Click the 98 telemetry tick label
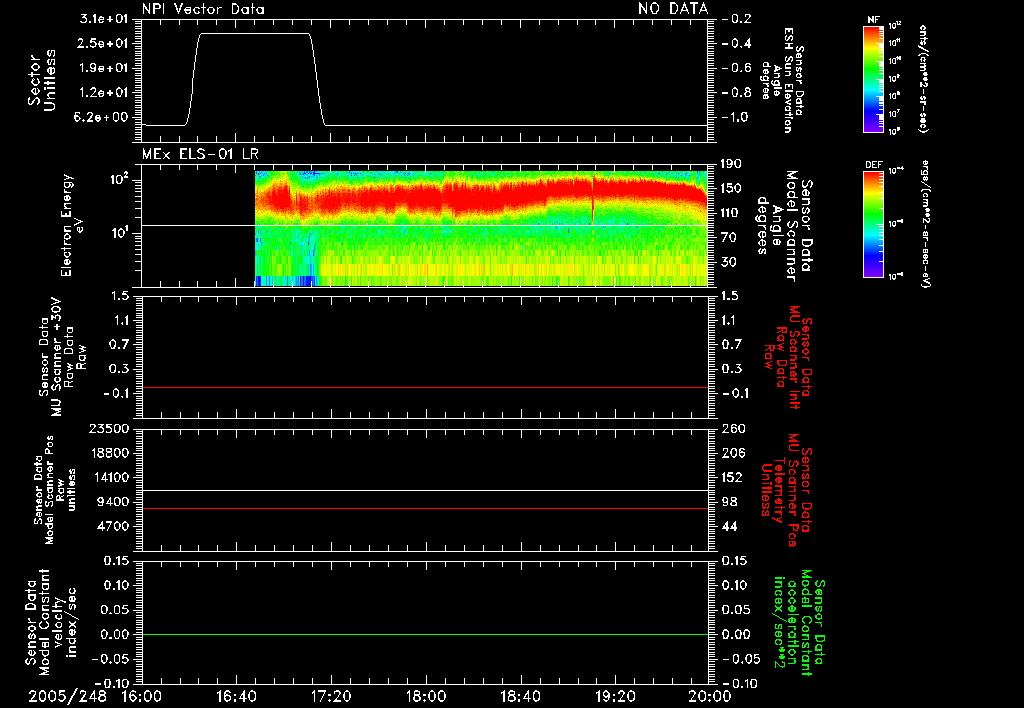Screen dimensions: 1024x708 [x=729, y=502]
